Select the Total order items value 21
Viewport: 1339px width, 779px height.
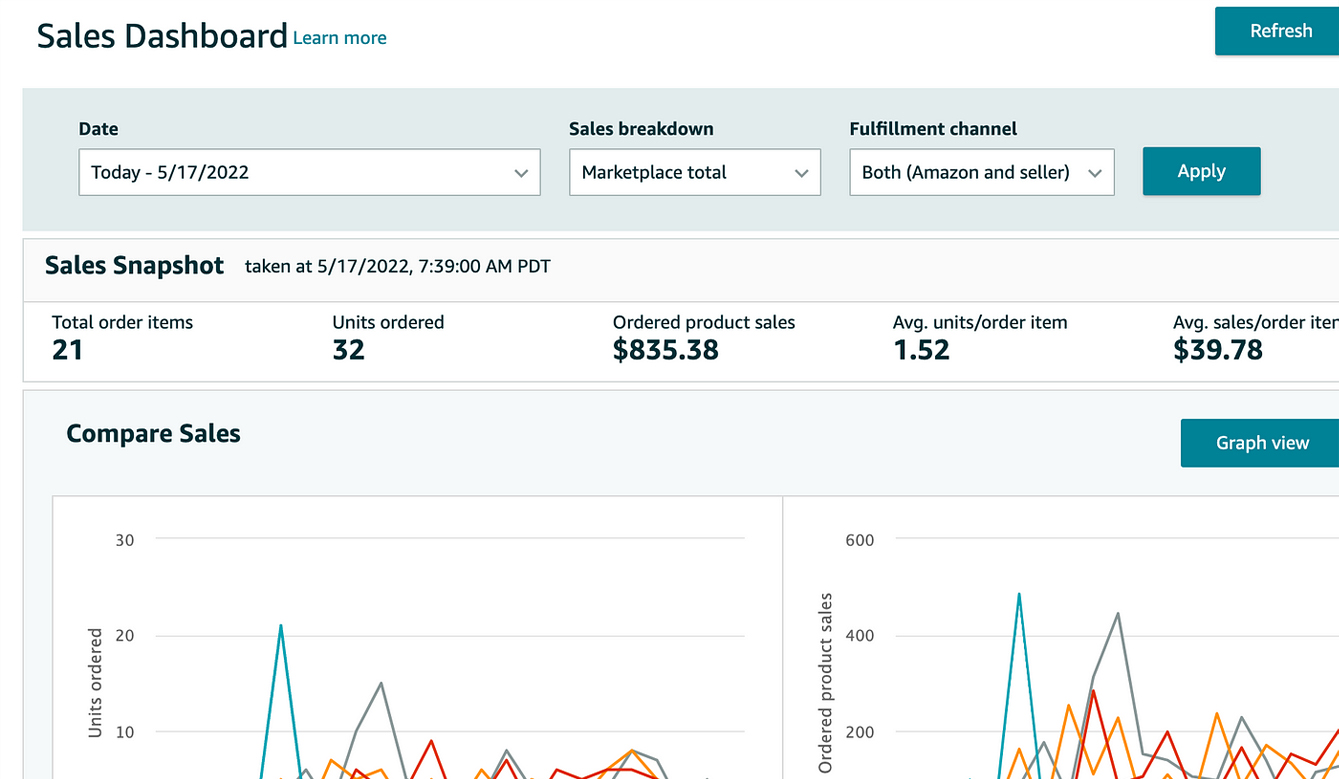click(68, 350)
